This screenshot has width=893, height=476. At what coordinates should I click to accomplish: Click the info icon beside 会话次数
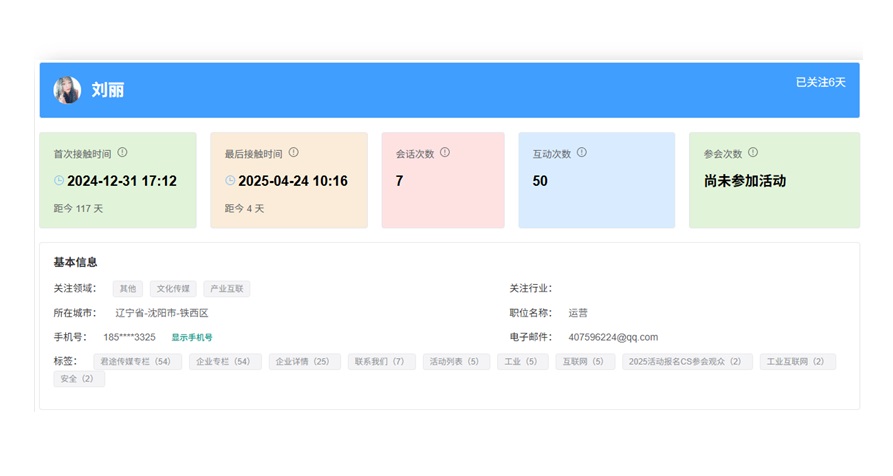445,153
